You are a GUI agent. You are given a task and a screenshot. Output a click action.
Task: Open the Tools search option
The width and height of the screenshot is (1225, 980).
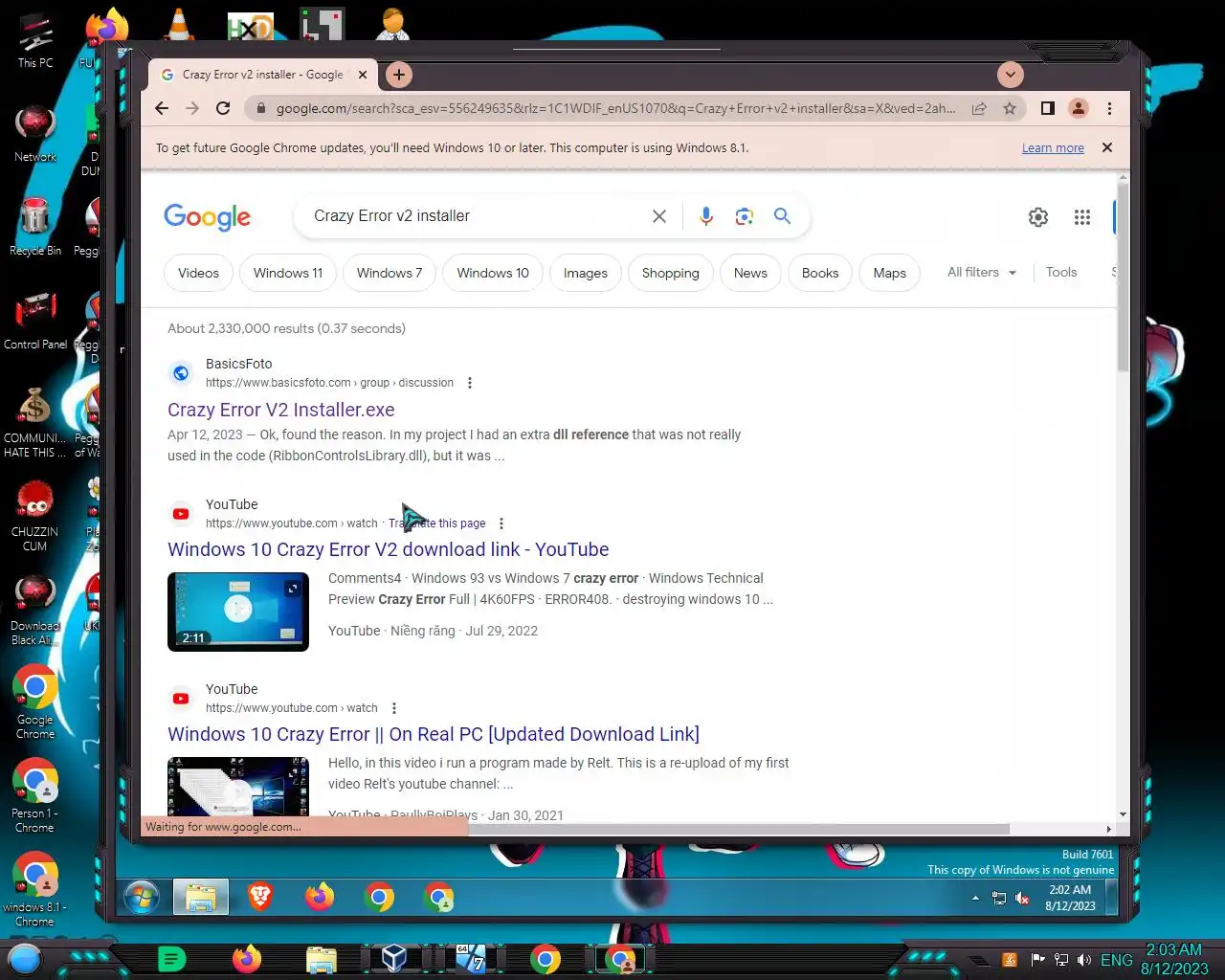1061,273
